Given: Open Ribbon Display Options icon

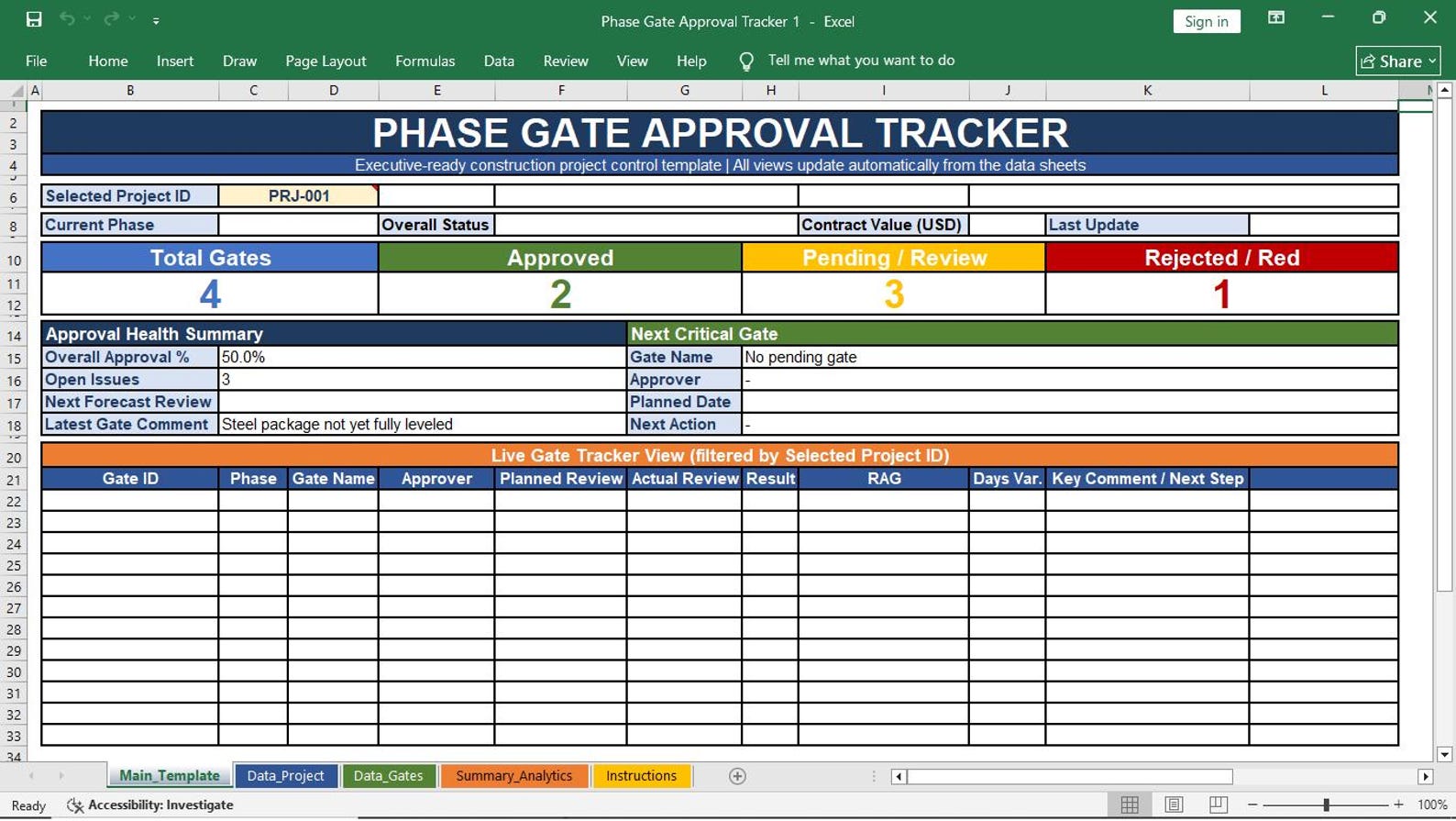Looking at the screenshot, I should (1275, 18).
